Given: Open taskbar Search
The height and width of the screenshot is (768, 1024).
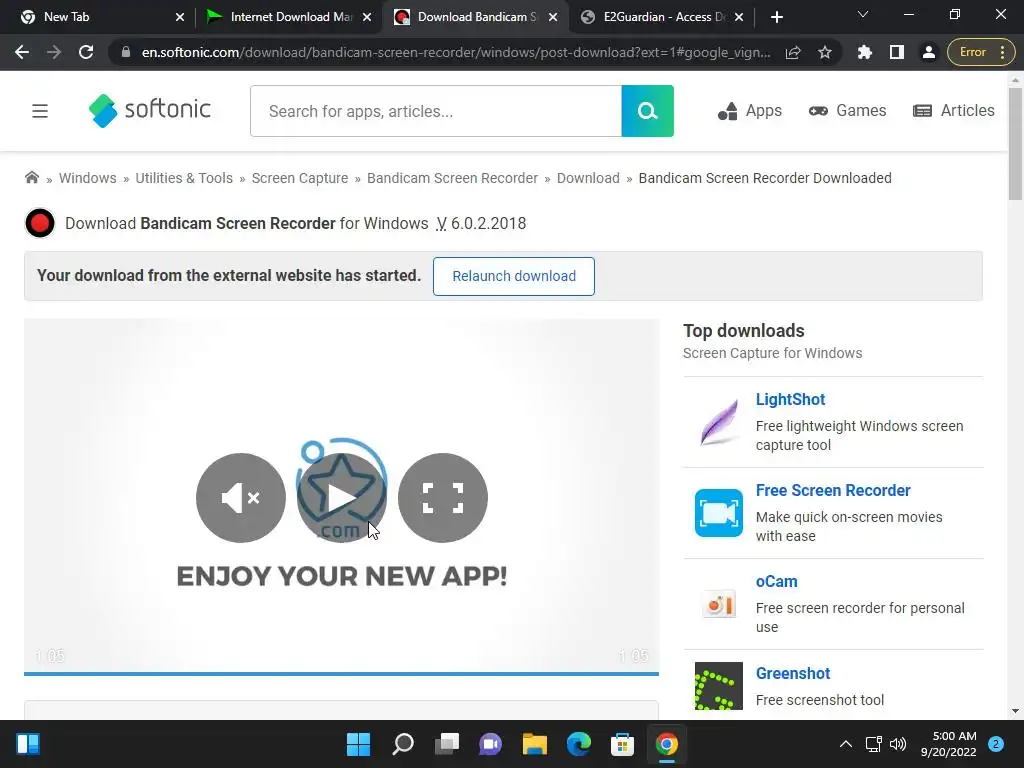Looking at the screenshot, I should (403, 744).
